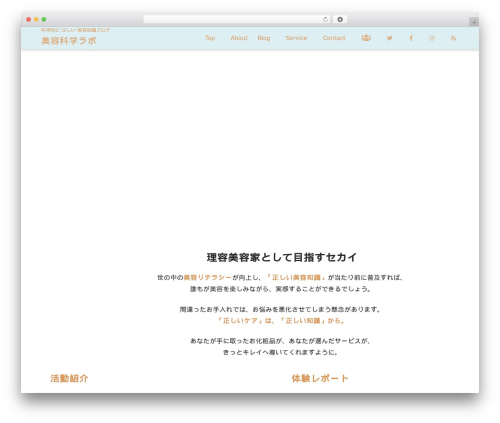Open the Service menu item
The image size is (500, 423).
click(x=296, y=38)
